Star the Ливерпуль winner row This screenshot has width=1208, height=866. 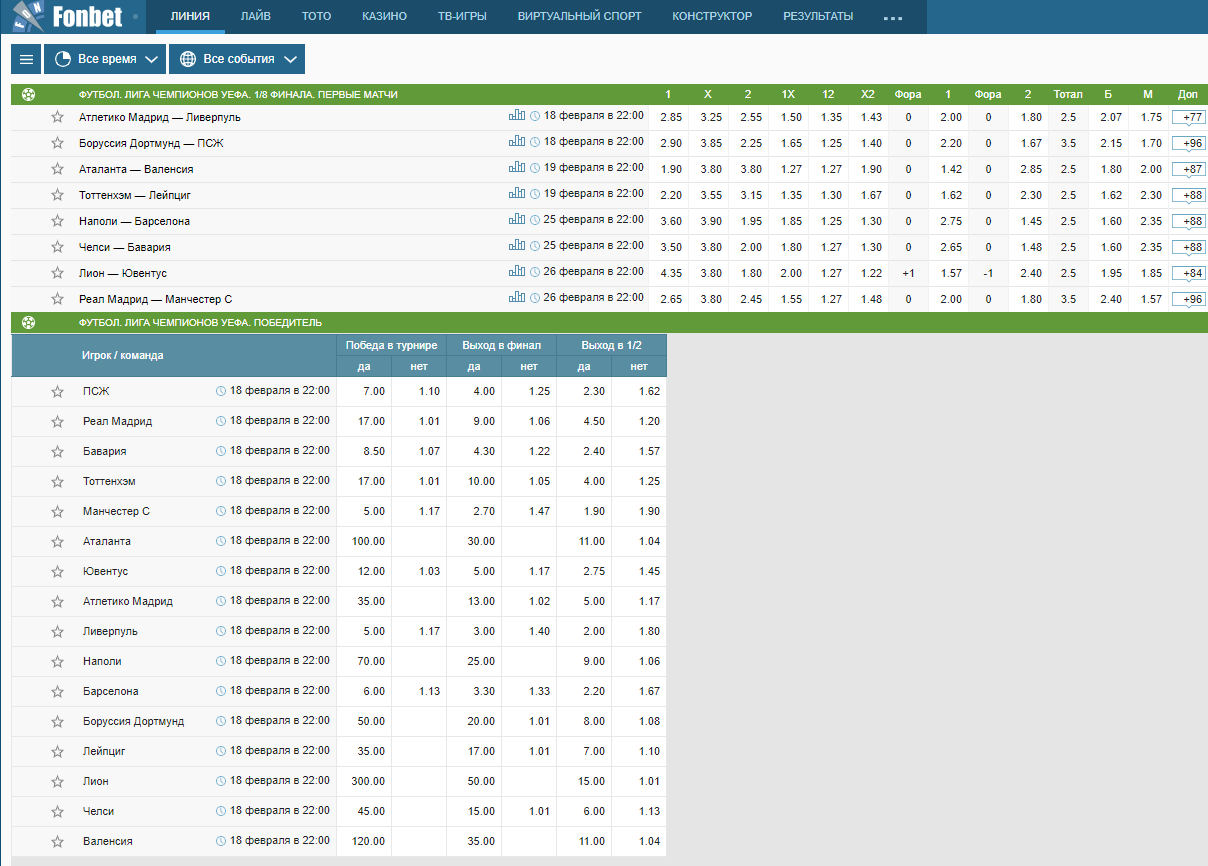click(57, 632)
